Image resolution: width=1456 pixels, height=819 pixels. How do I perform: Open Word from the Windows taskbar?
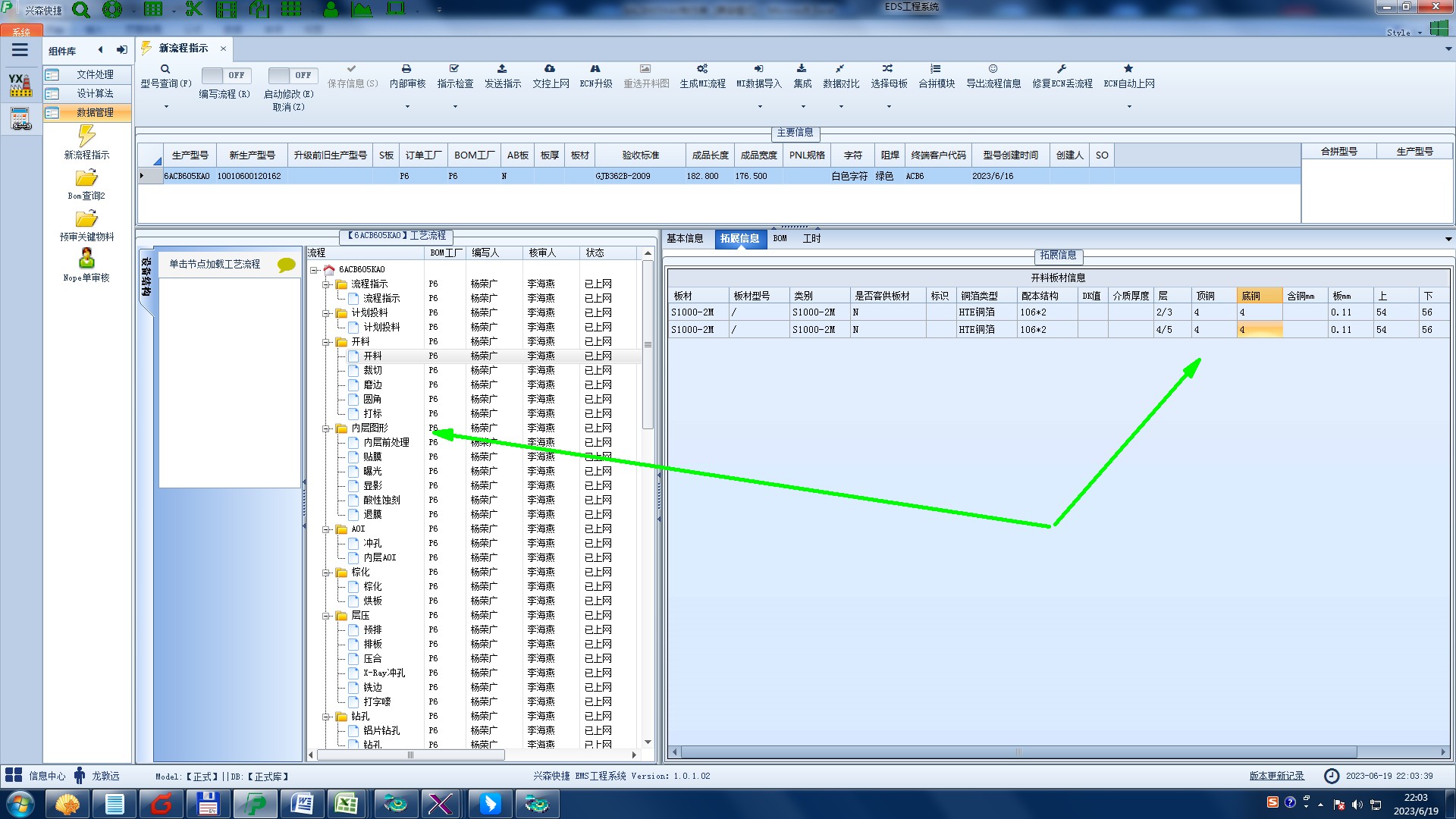[301, 804]
